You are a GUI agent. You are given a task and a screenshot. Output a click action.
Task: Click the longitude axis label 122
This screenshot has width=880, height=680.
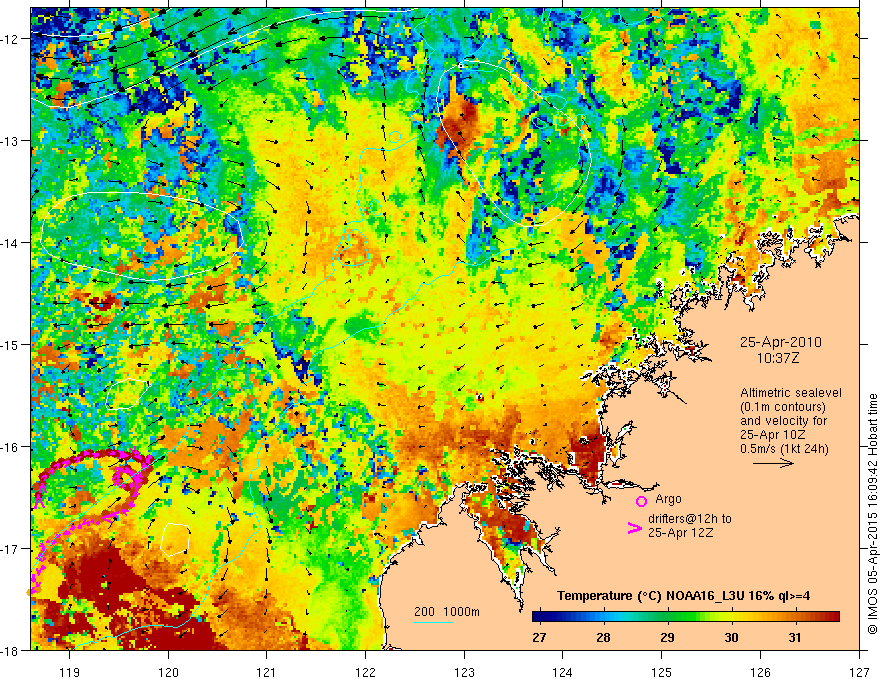pos(365,672)
